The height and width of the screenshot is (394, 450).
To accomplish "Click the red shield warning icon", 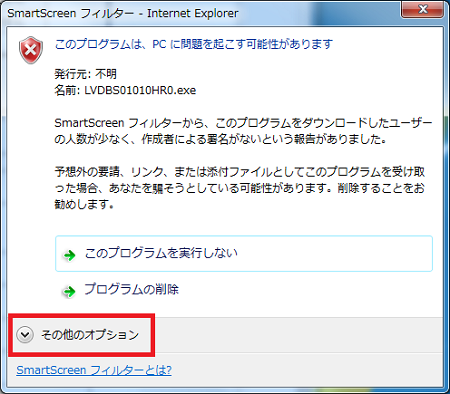I will coord(31,50).
